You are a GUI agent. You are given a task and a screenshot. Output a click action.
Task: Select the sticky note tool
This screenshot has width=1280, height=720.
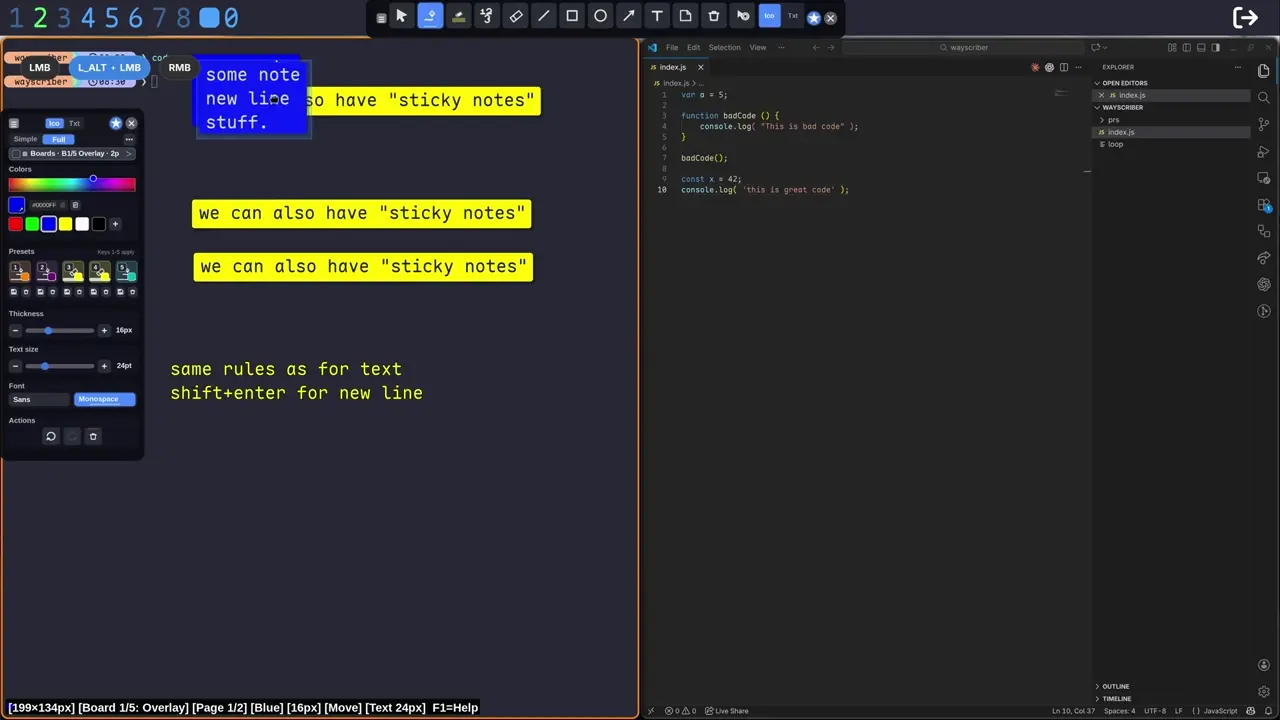pyautogui.click(x=685, y=17)
